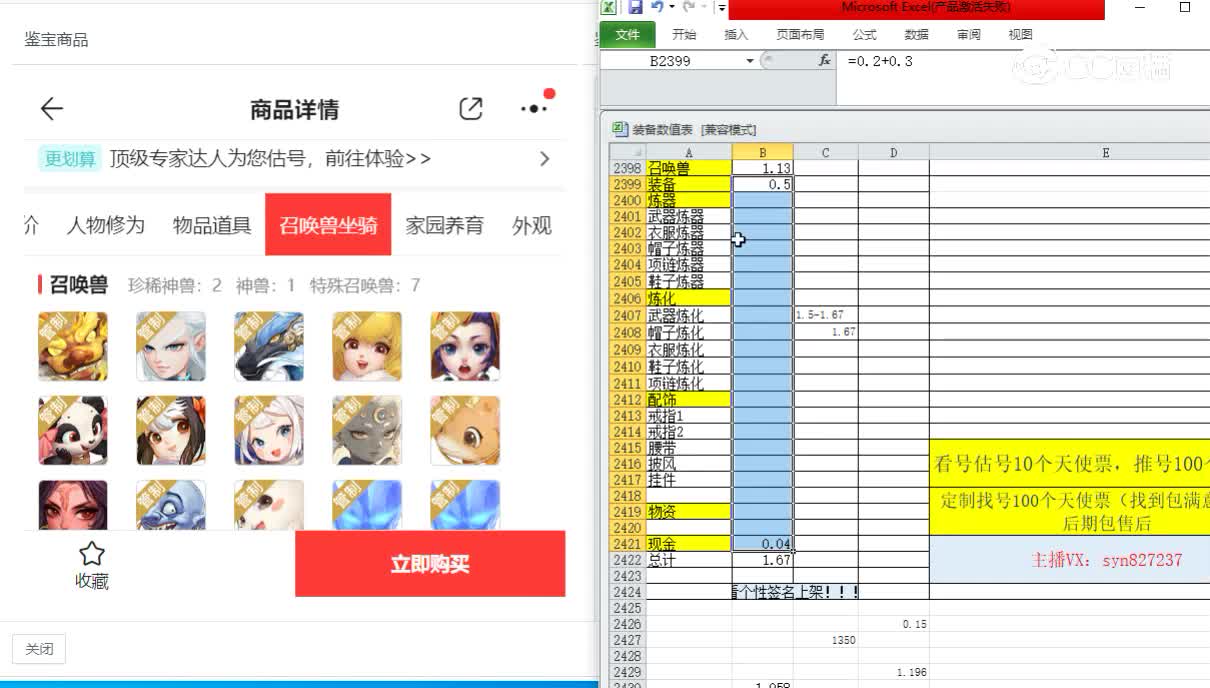Click the active cell showing 0.5
This screenshot has width=1210, height=688.
(763, 184)
